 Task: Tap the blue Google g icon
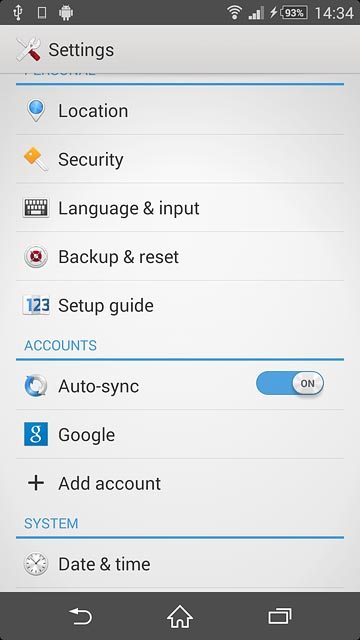(36, 434)
